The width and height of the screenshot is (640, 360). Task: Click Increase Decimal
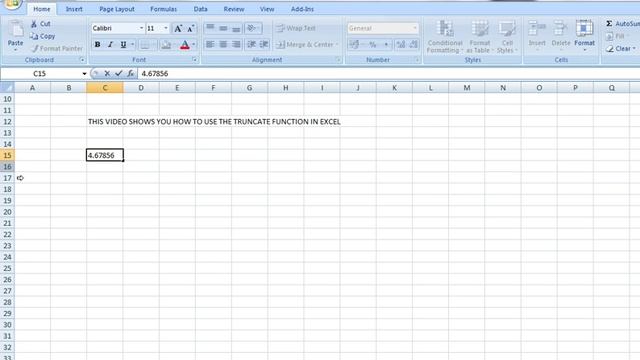coord(401,44)
